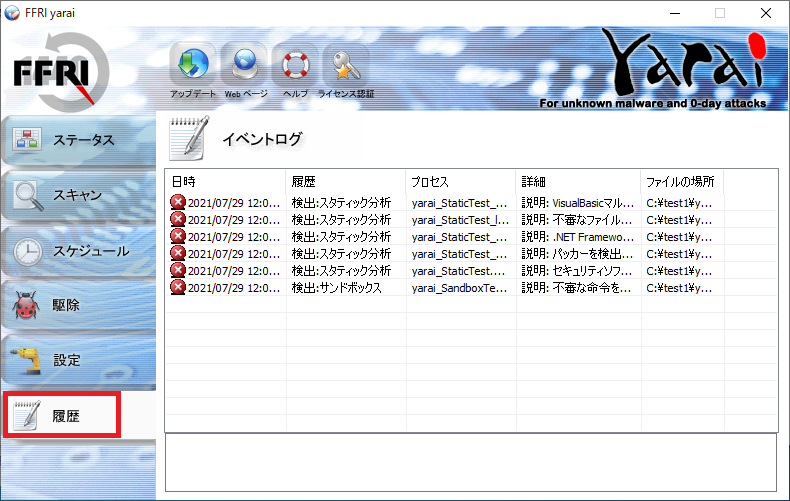Select the 検出:サンドボックス entry

337,288
